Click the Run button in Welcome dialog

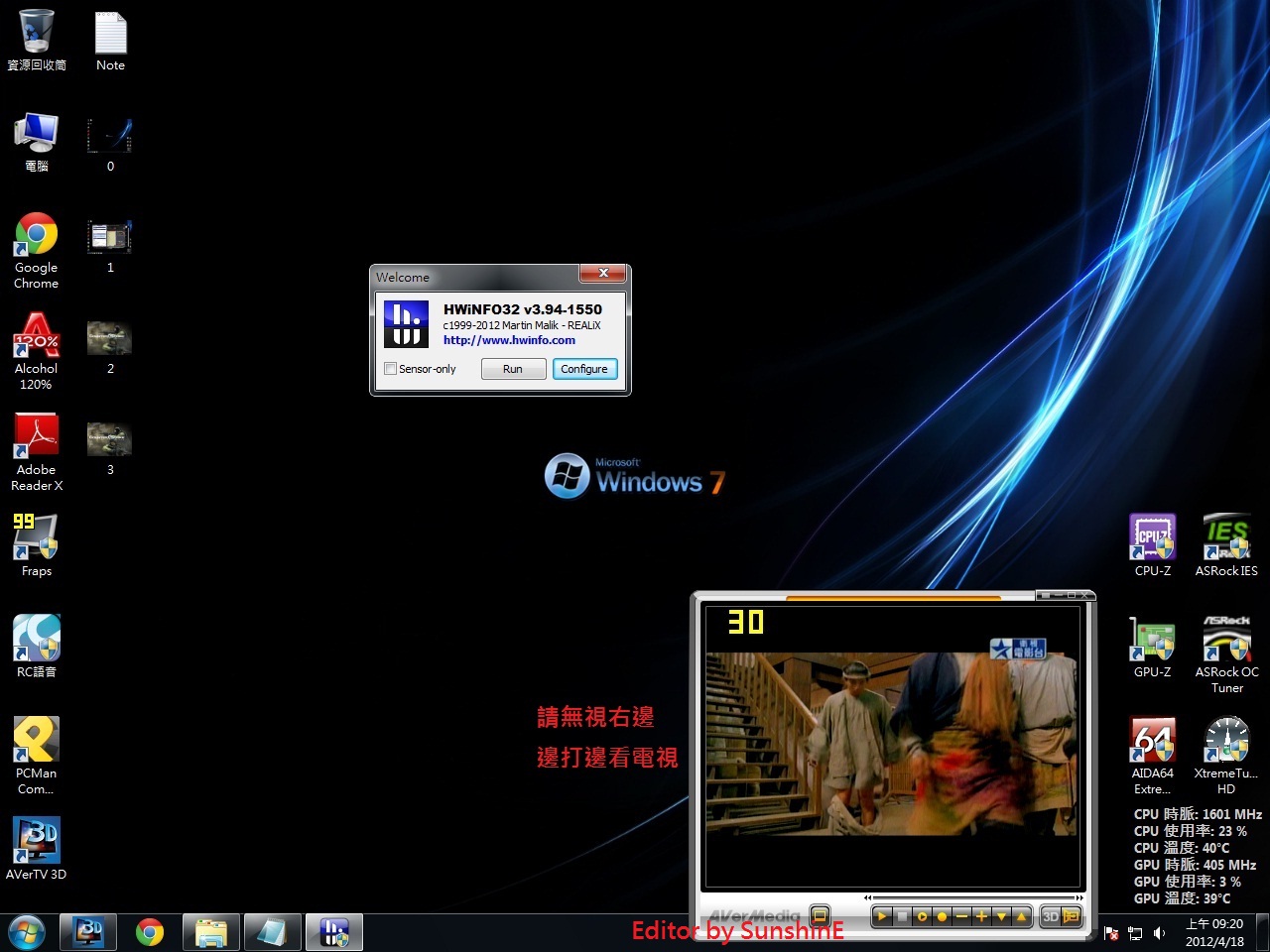513,369
